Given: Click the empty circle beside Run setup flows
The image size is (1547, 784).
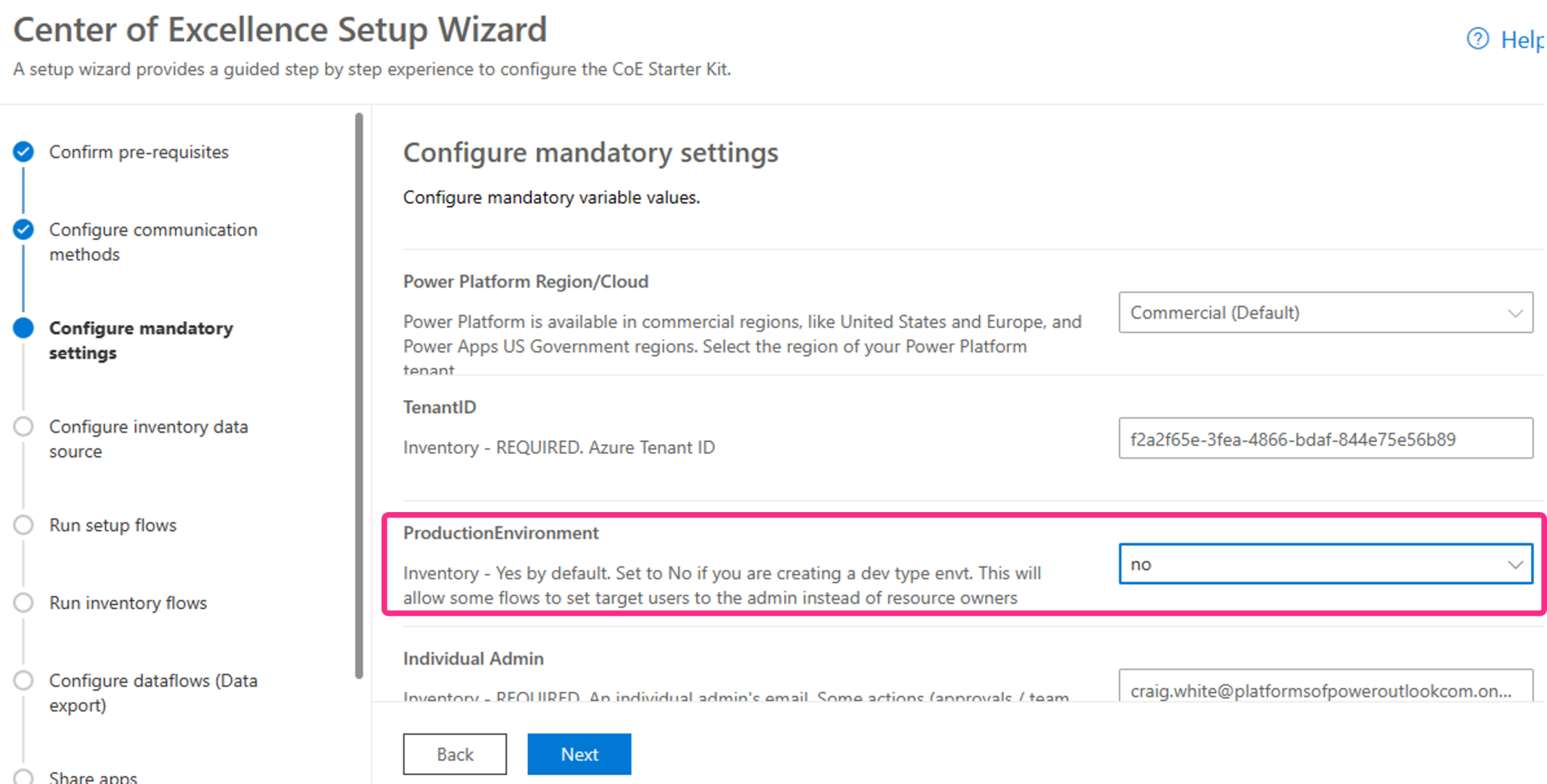Looking at the screenshot, I should [x=23, y=524].
